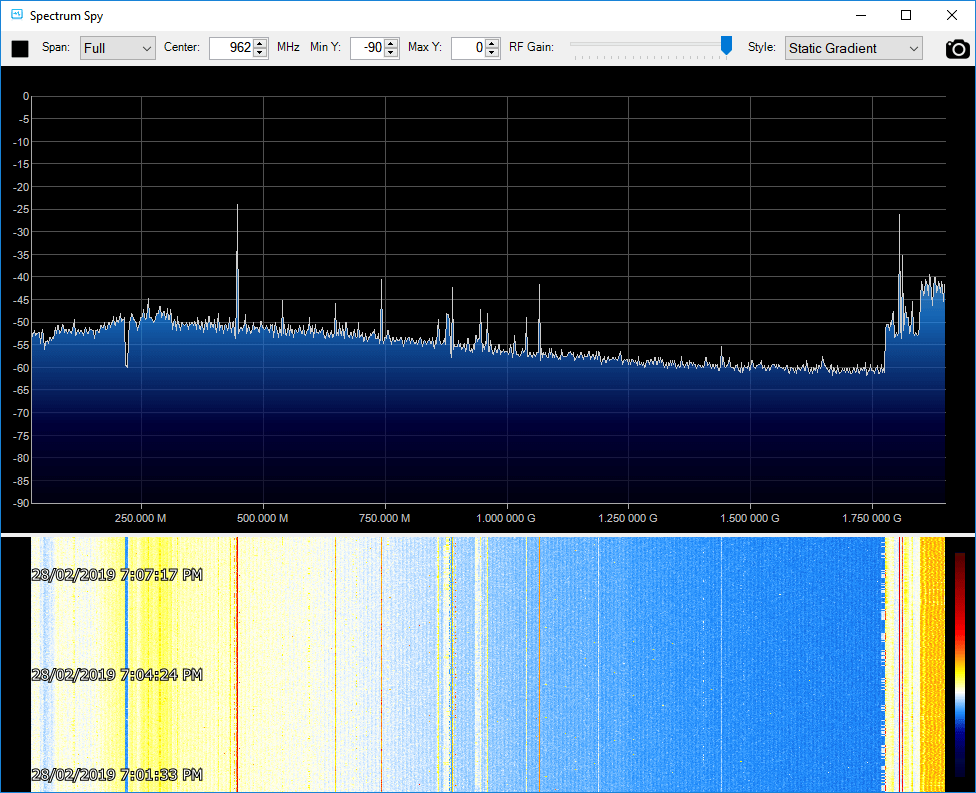Take a snapshot with the camera icon
The image size is (976, 793).
[957, 48]
